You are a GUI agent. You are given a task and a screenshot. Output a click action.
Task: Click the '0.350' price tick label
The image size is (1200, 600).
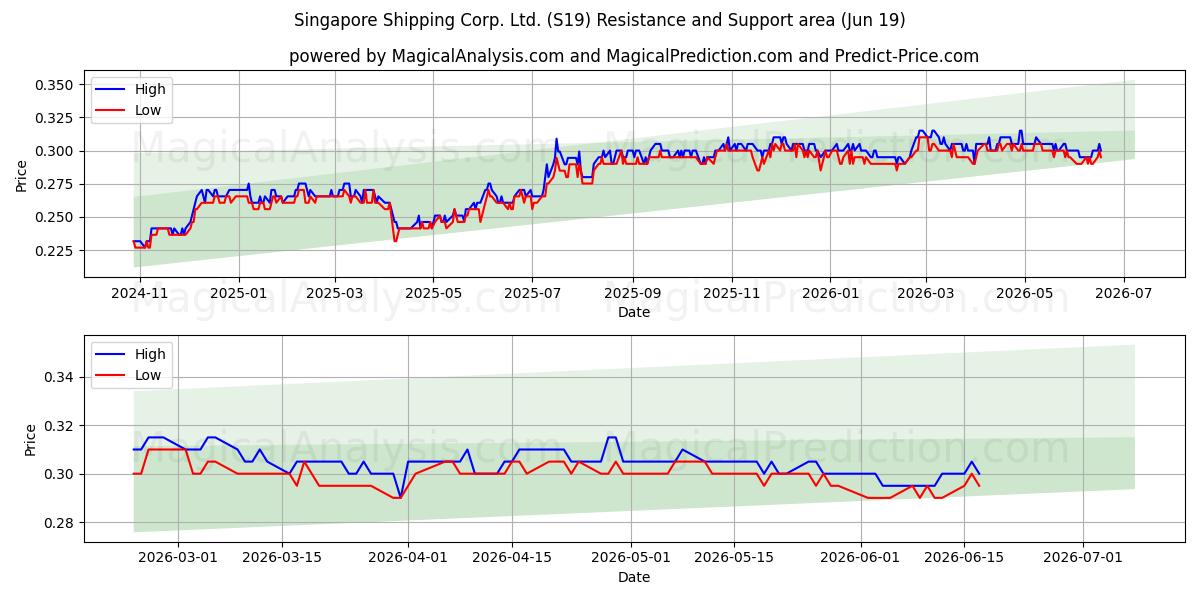56,85
